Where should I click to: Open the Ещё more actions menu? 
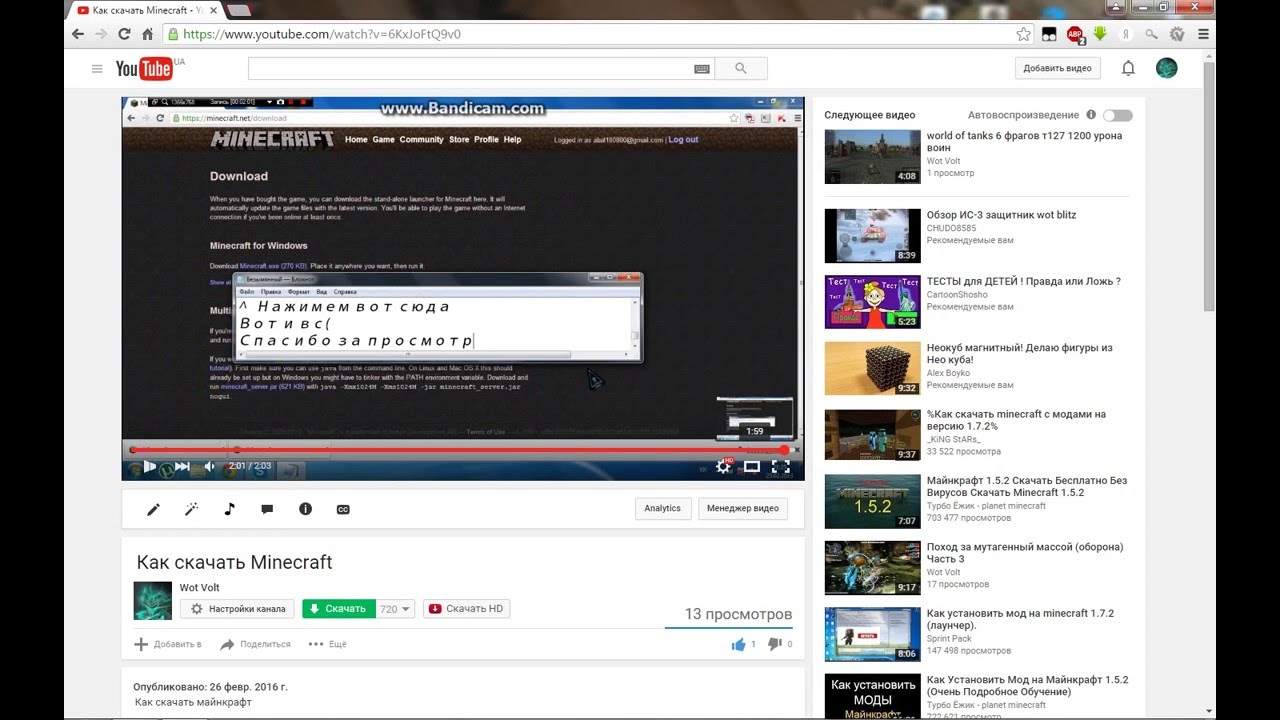pos(327,644)
